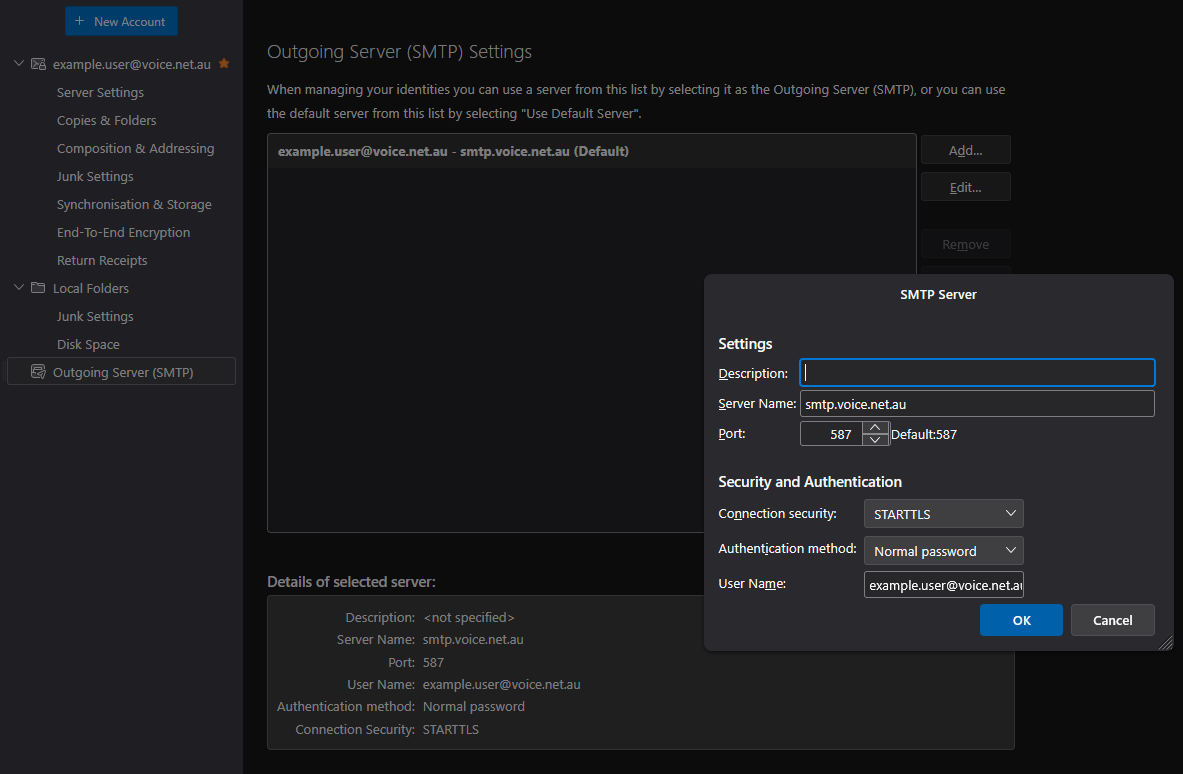Click the Outgoing Server (SMTP) icon
Image resolution: width=1183 pixels, height=774 pixels.
point(38,372)
